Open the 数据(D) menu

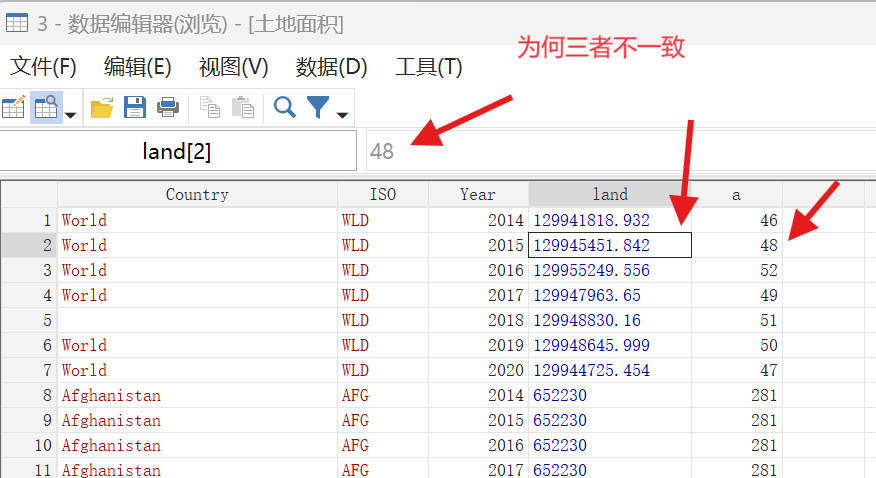[331, 67]
